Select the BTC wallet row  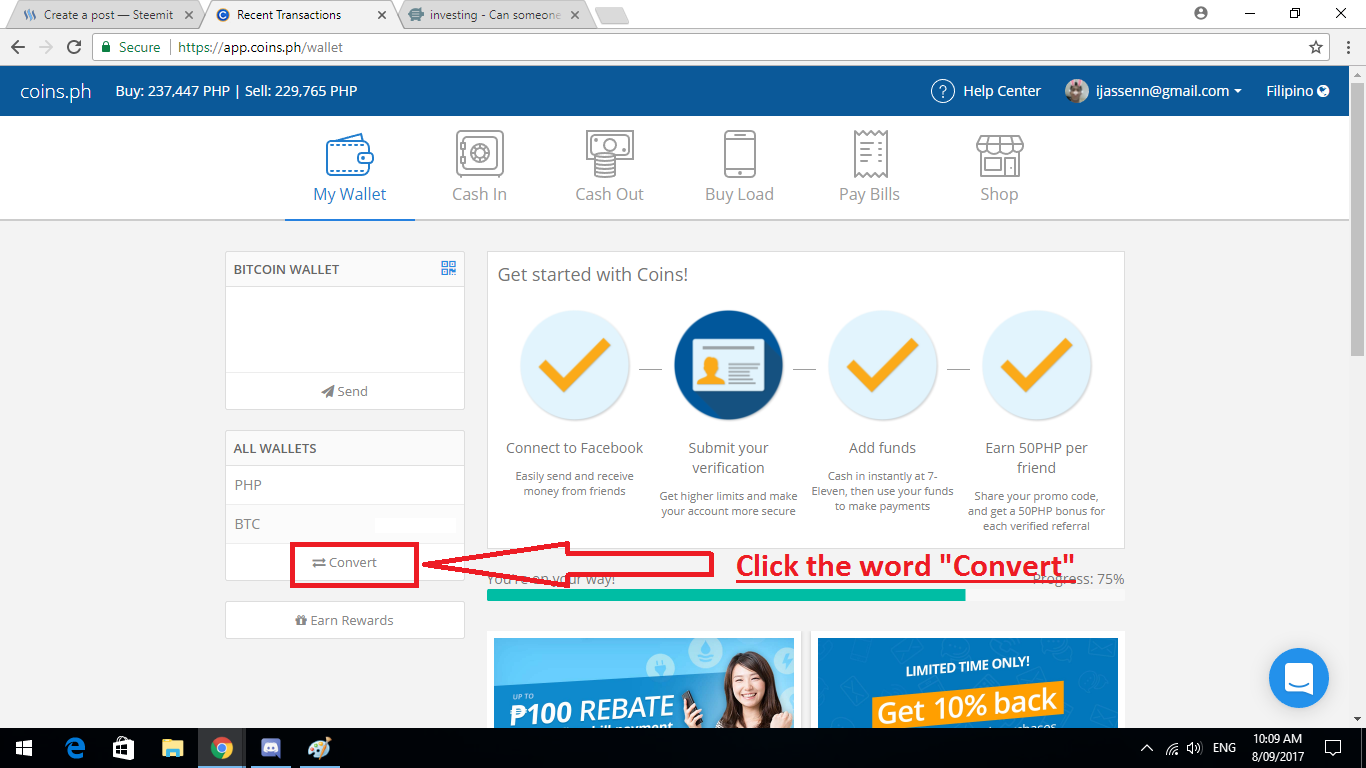point(345,524)
